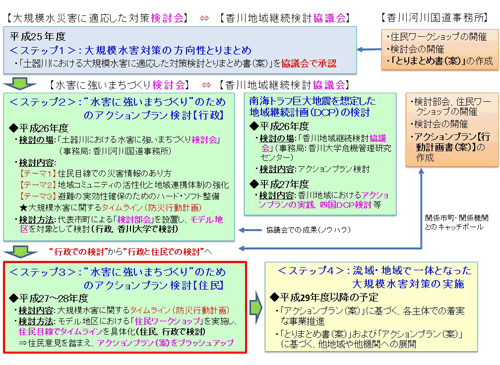Click 【テーマ1】 住民目線での災害情報 line
The width and height of the screenshot is (500, 365).
[95, 173]
